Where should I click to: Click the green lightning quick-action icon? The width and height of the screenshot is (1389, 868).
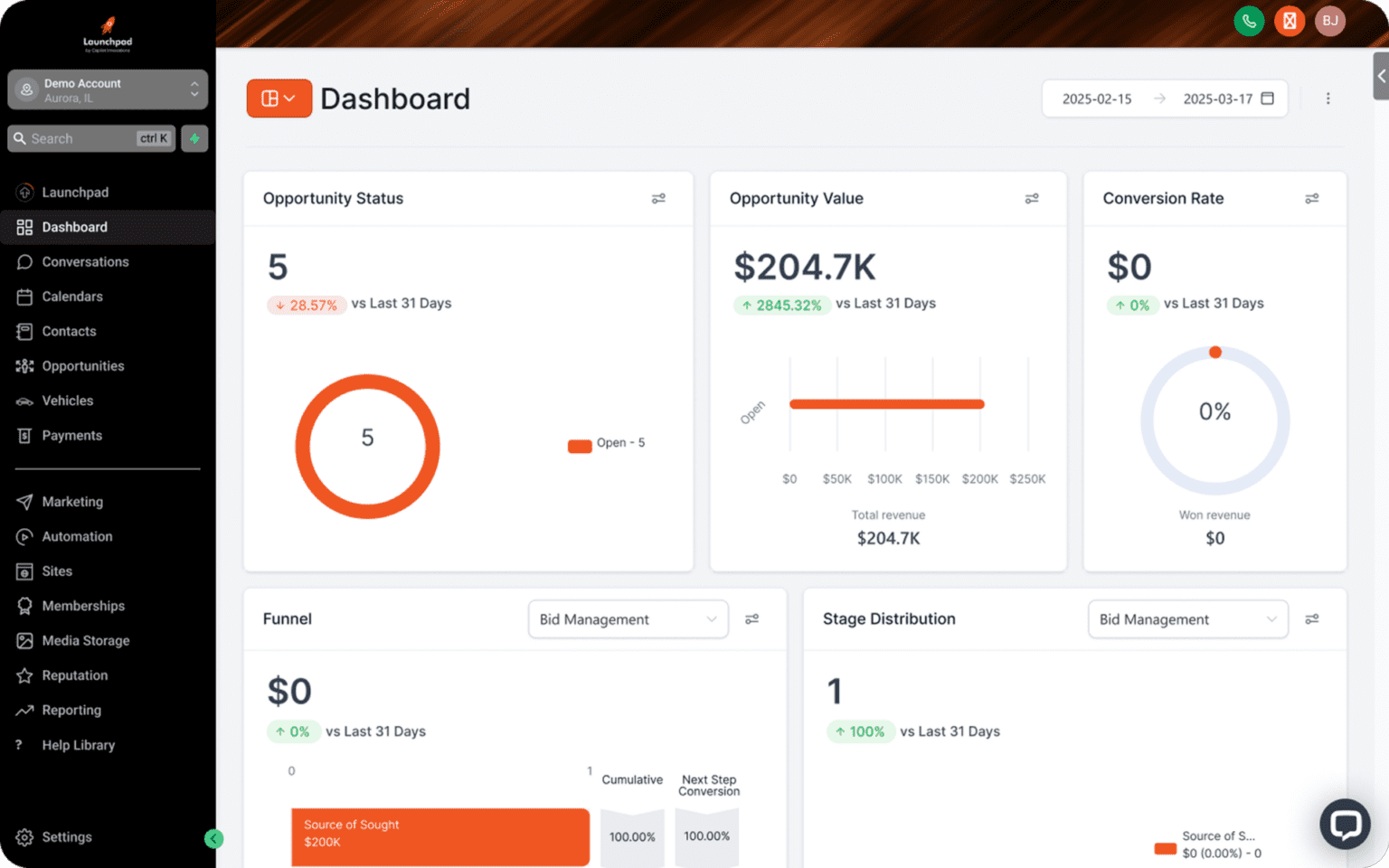coord(194,138)
